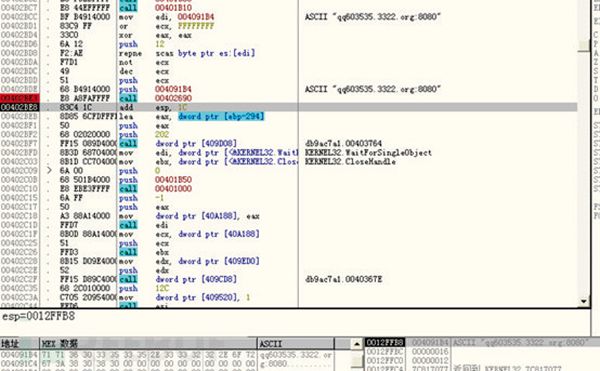Click the comment db9ac7a1.00403764
Viewport: 600px width, 371px height.
[x=343, y=144]
